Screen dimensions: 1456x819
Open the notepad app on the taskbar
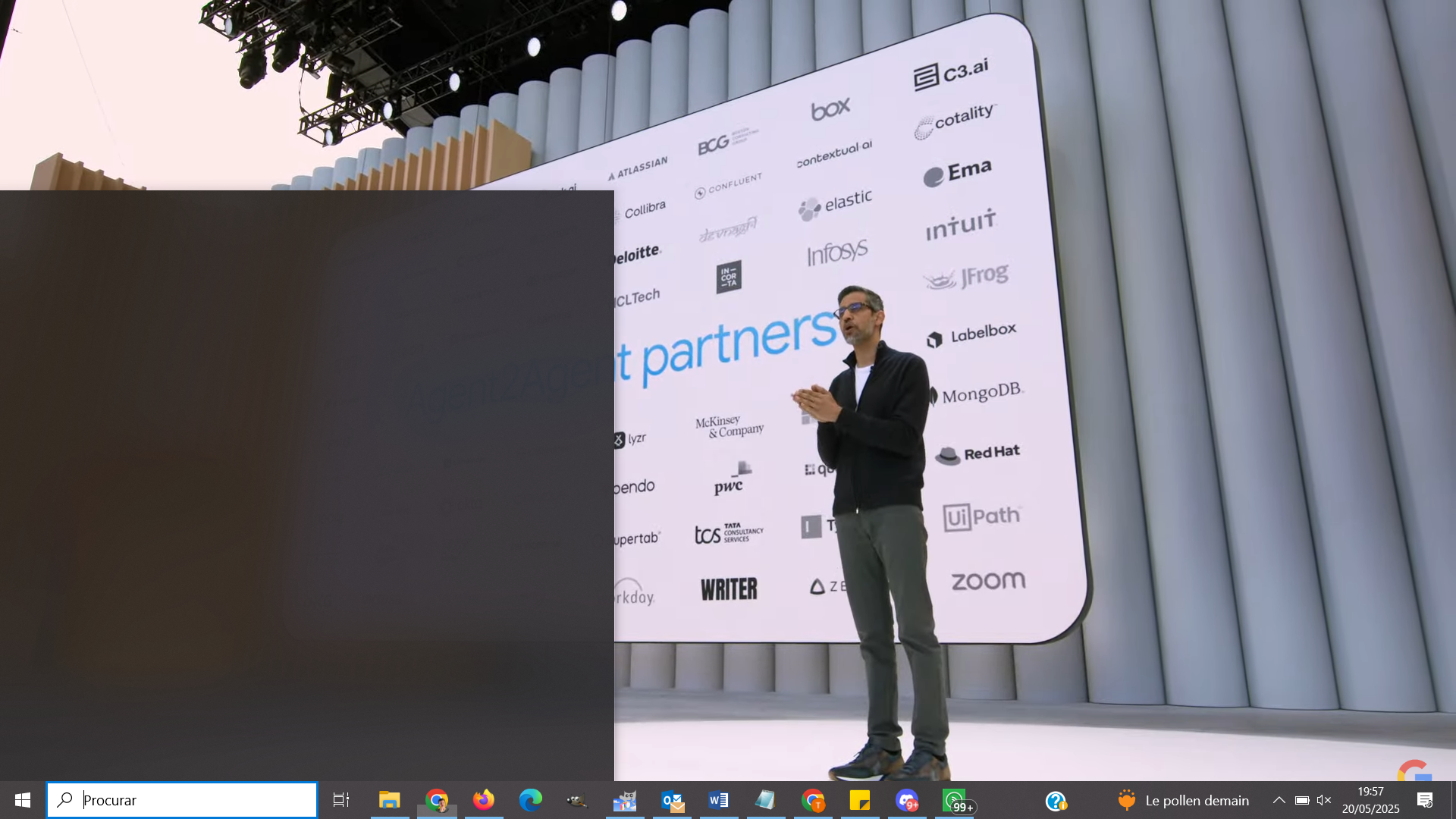coord(766,800)
